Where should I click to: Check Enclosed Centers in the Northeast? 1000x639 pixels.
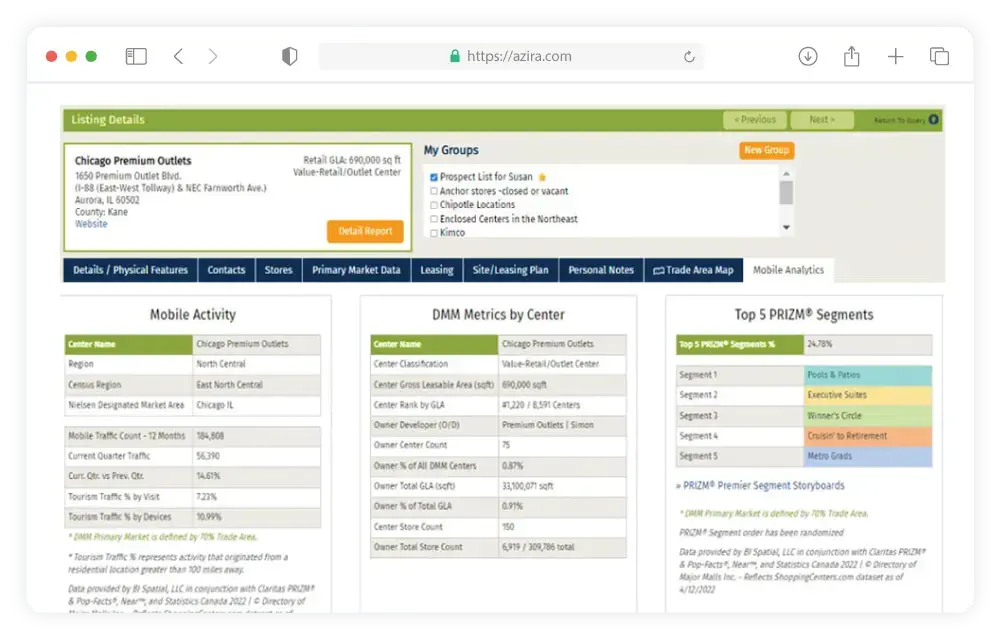[x=434, y=219]
